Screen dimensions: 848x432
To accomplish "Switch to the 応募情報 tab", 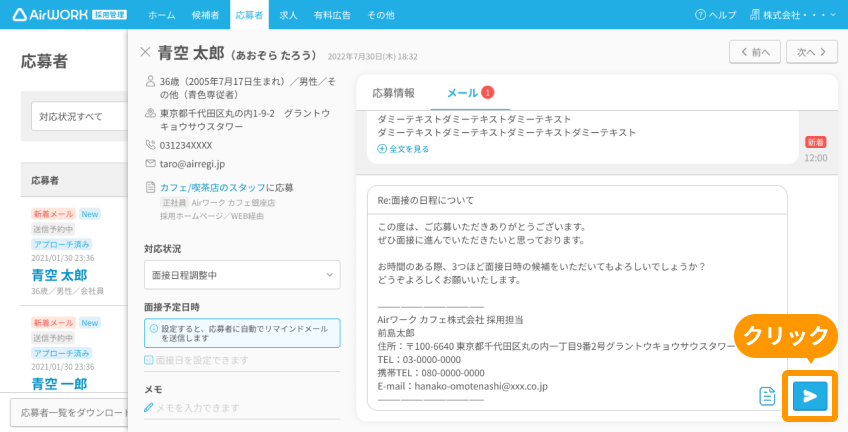I will [393, 93].
